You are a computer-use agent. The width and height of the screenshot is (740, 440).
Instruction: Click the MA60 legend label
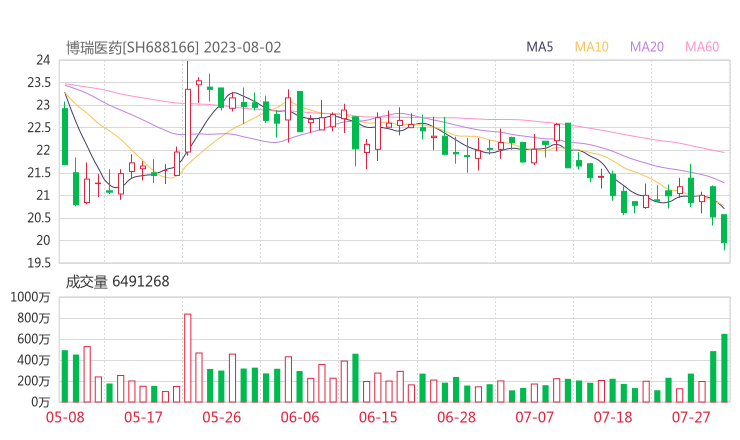point(702,47)
